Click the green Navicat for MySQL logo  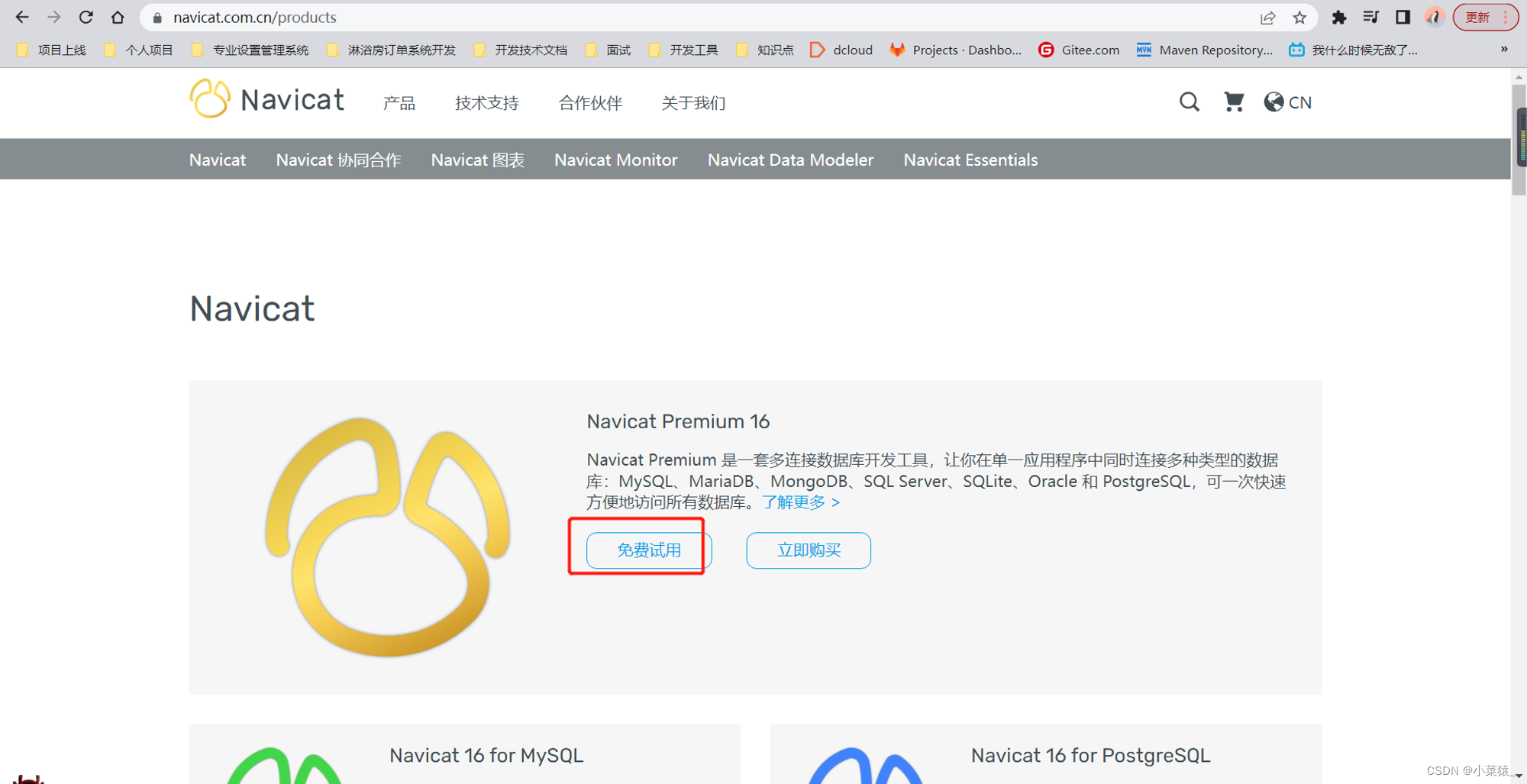click(x=285, y=765)
